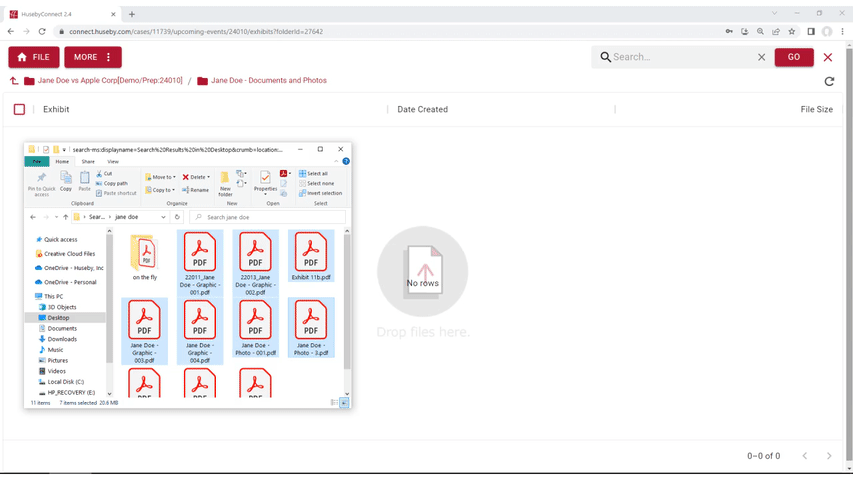Open the Copy to dropdown
853x480 pixels.
point(160,190)
